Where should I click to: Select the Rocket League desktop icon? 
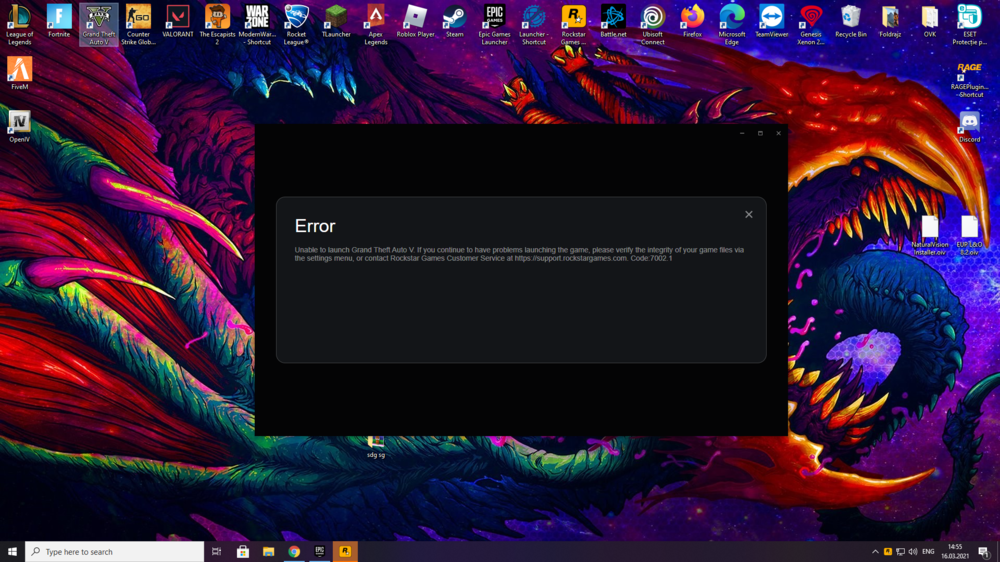(296, 24)
